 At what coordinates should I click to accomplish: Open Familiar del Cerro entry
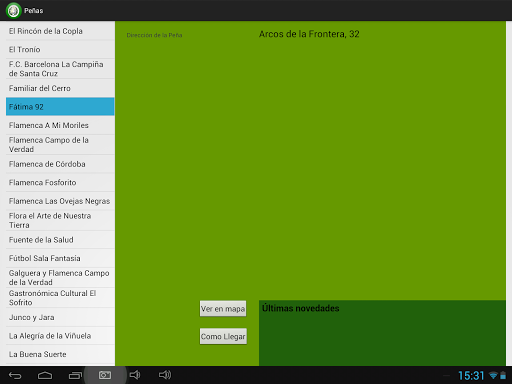(x=60, y=88)
